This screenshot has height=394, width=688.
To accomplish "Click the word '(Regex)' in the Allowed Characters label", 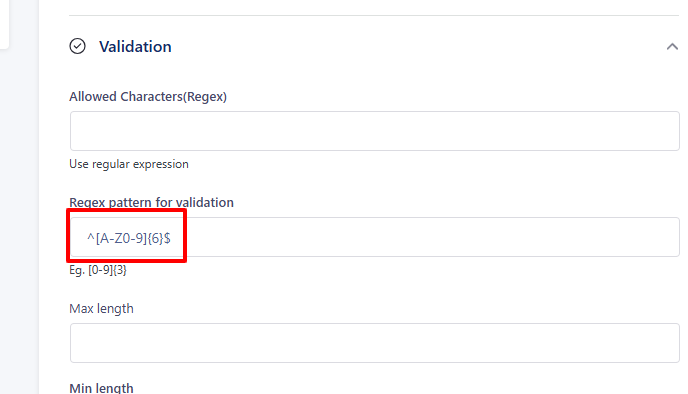I will tap(205, 97).
